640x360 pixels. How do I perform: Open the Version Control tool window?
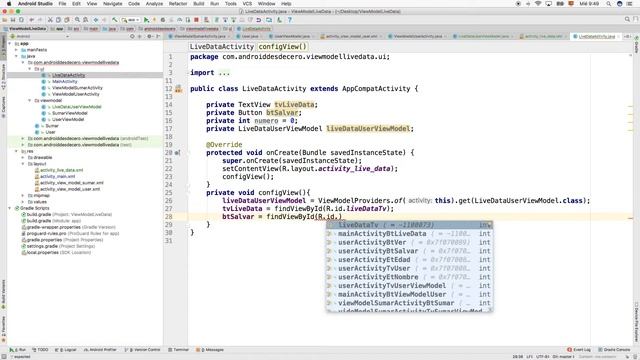click(142, 350)
